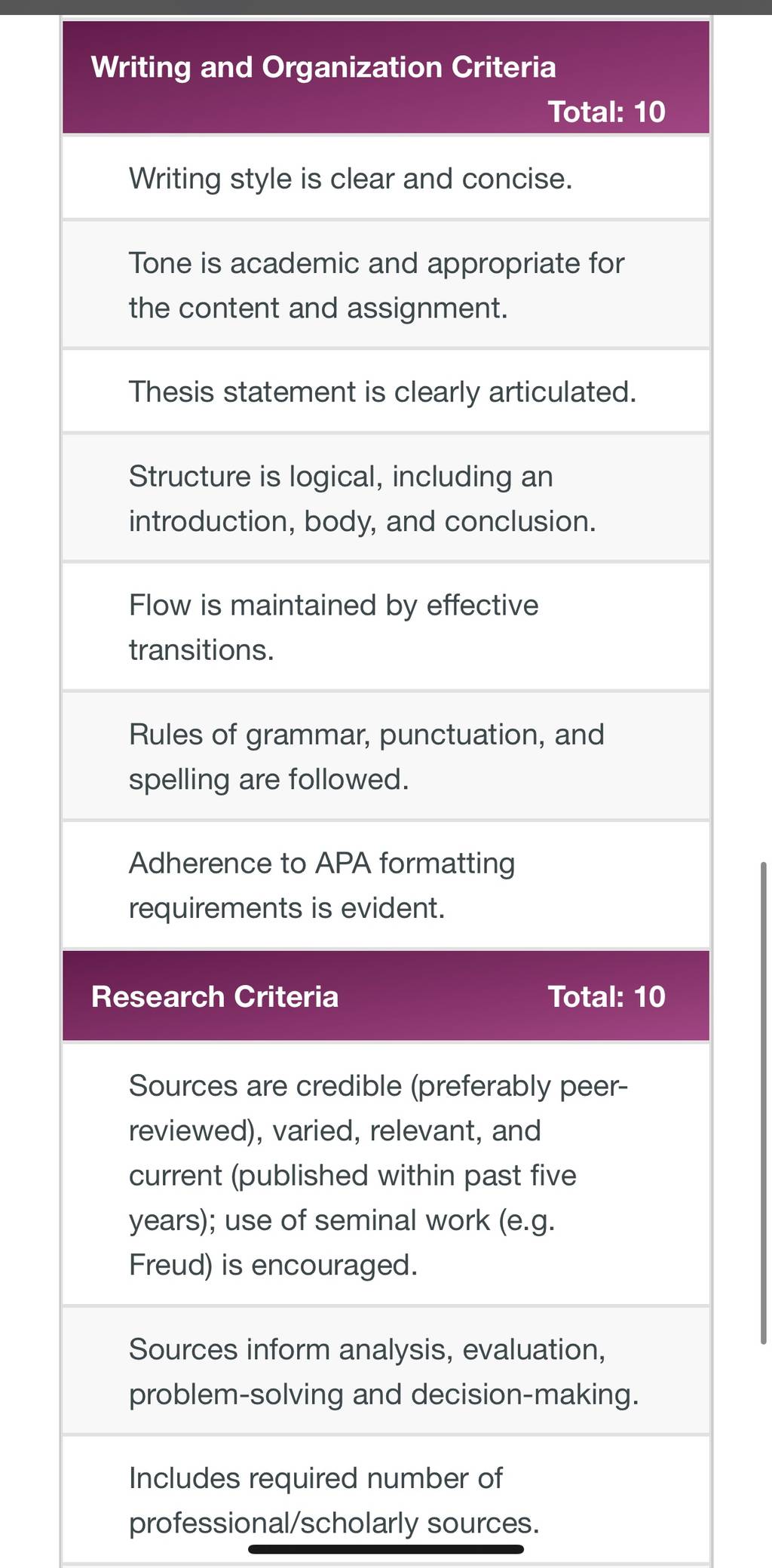Tap the 'problem-solving and decision-making' text line

tap(384, 1394)
